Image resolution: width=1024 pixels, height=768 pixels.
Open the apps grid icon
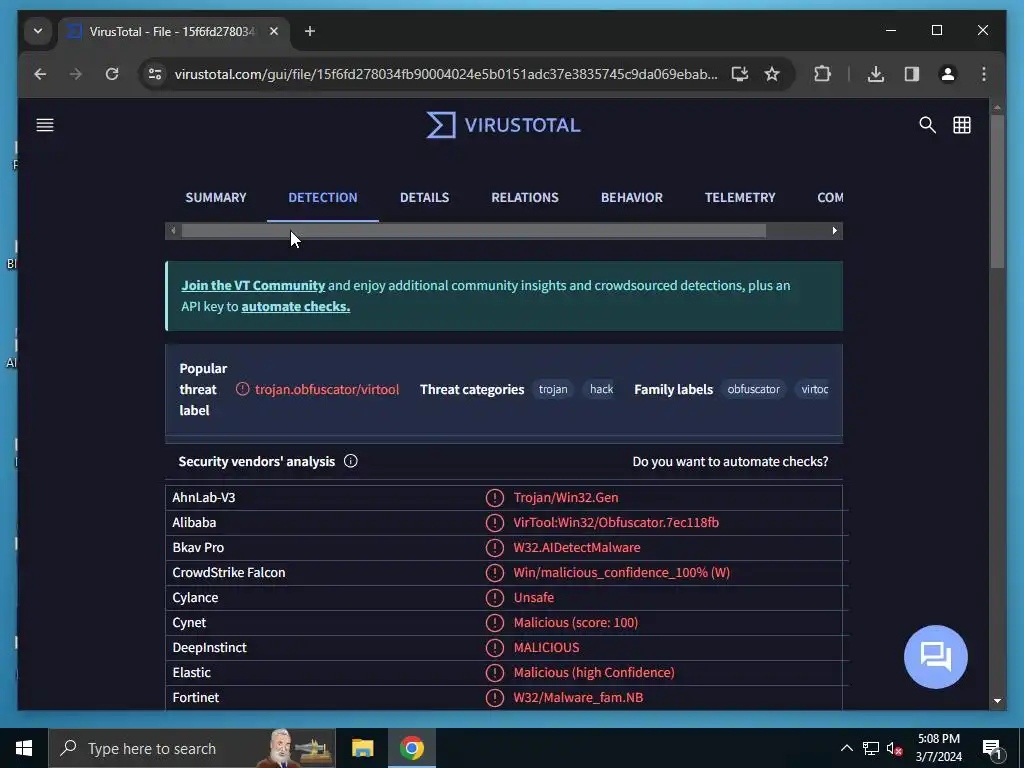(x=962, y=125)
